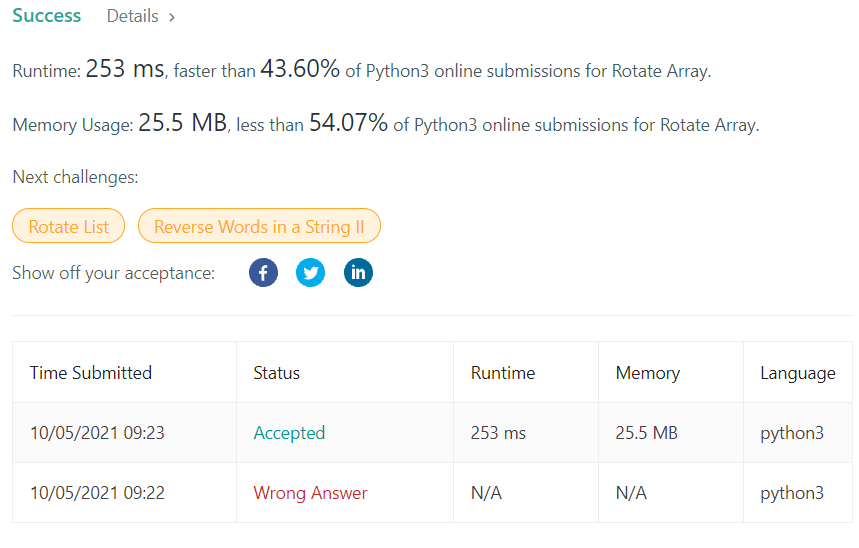Share acceptance on Twitter
The image size is (859, 548).
310,272
